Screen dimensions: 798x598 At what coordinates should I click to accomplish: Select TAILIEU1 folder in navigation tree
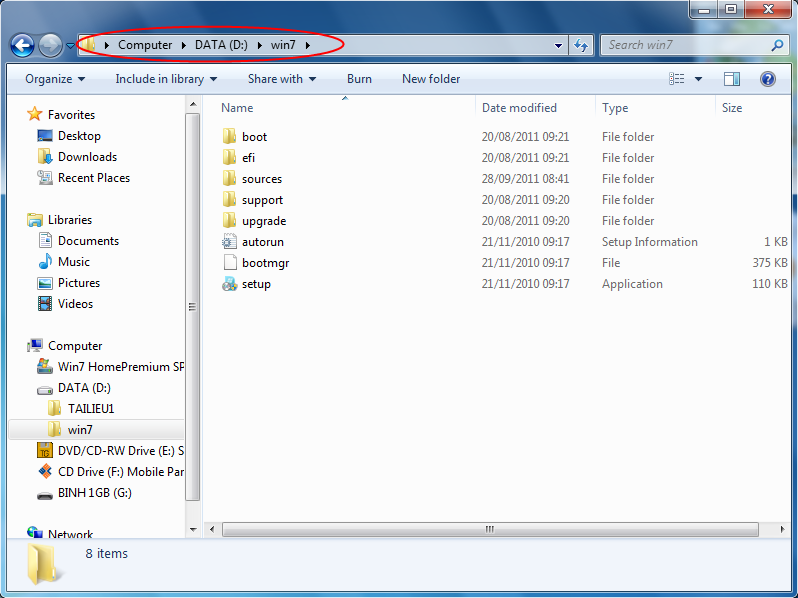click(91, 408)
